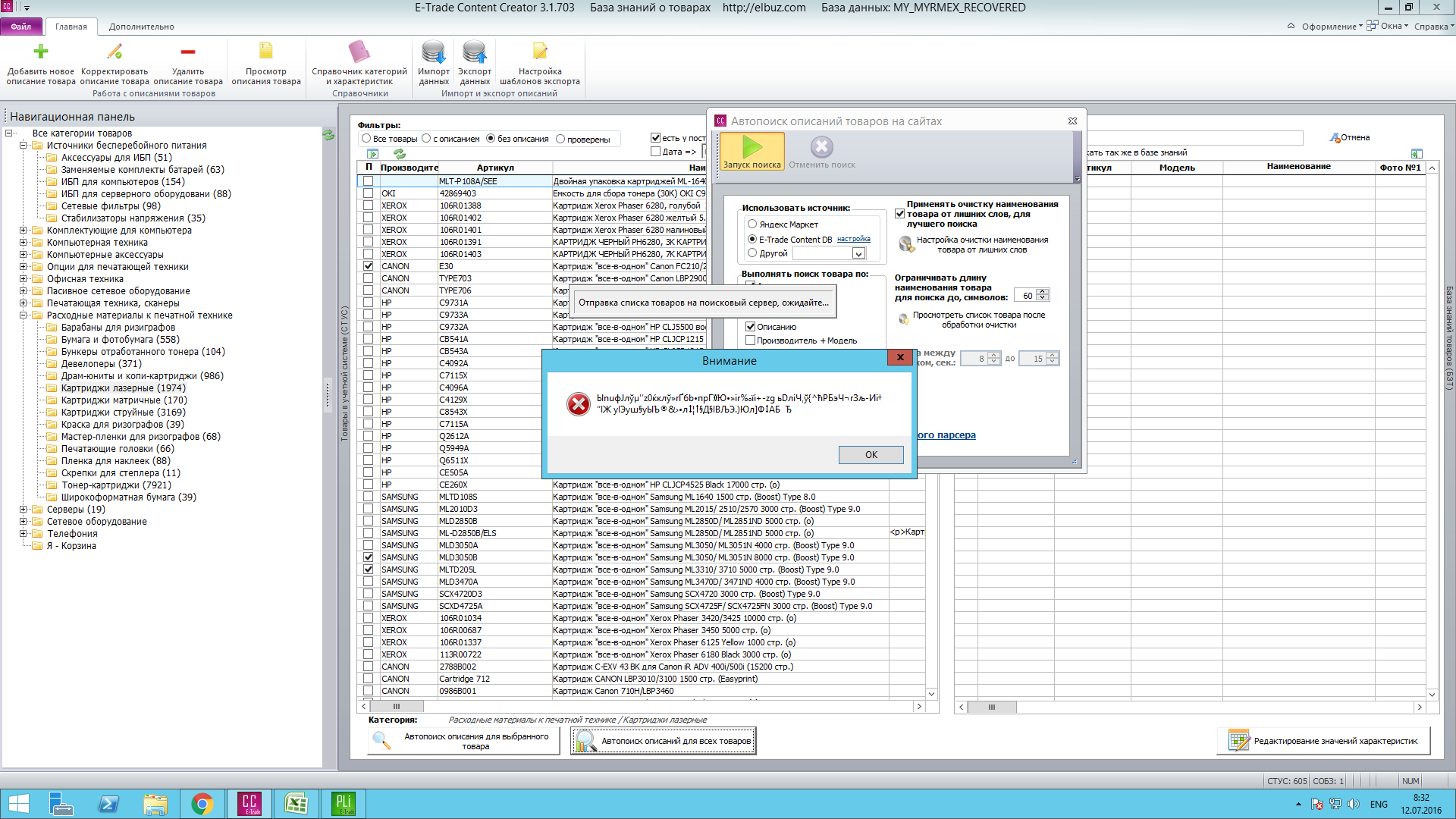Open the categories and characteristics reference

359,52
